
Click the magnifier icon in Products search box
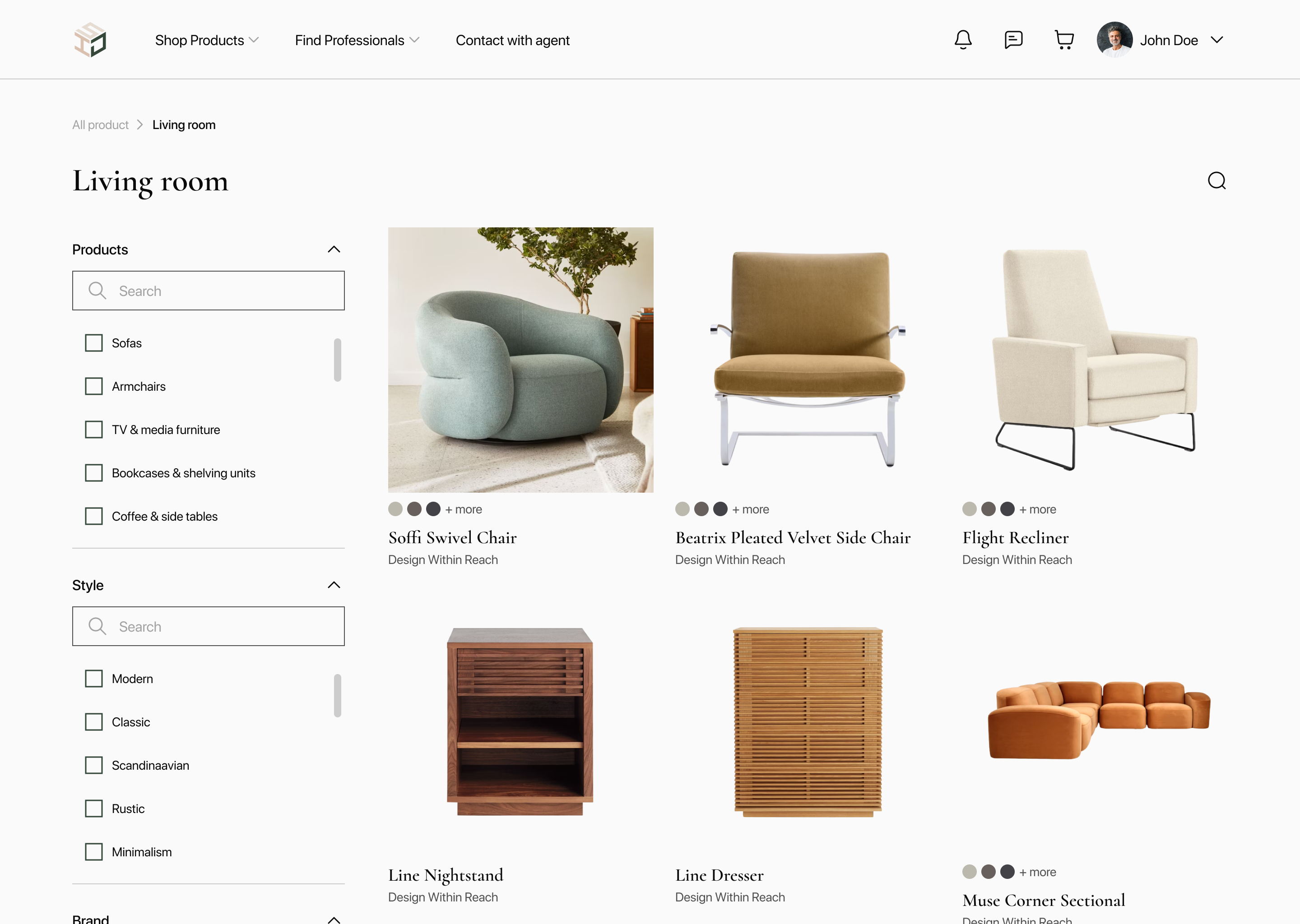point(97,291)
